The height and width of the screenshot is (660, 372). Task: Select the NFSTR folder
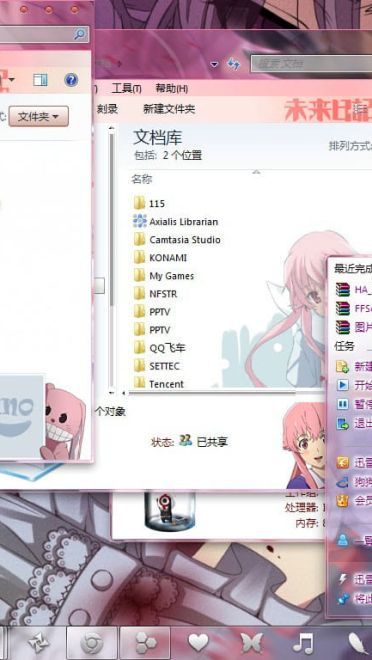155,294
